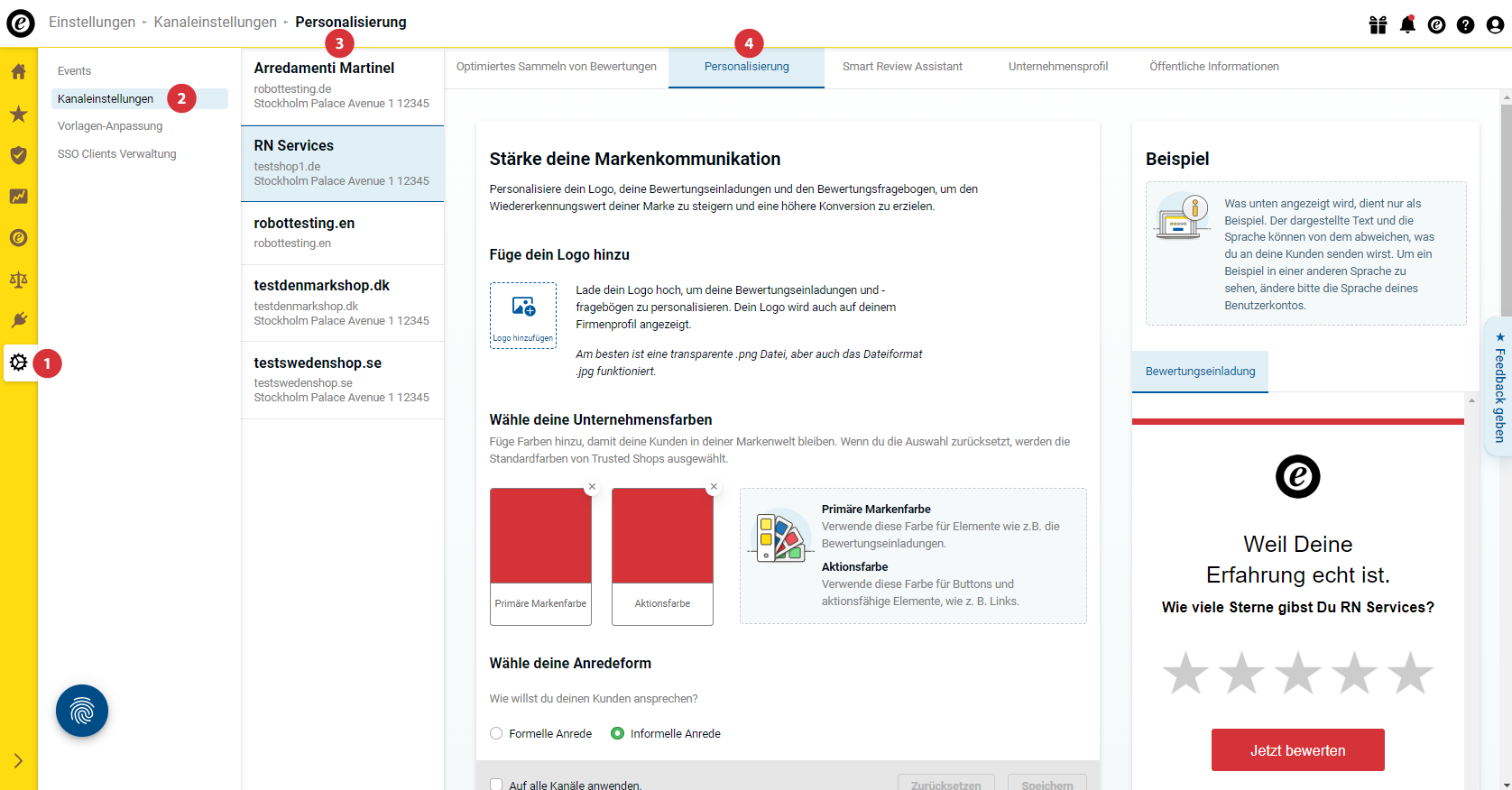The width and height of the screenshot is (1512, 790).
Task: Click the star reviews icon in sidebar
Action: [18, 114]
